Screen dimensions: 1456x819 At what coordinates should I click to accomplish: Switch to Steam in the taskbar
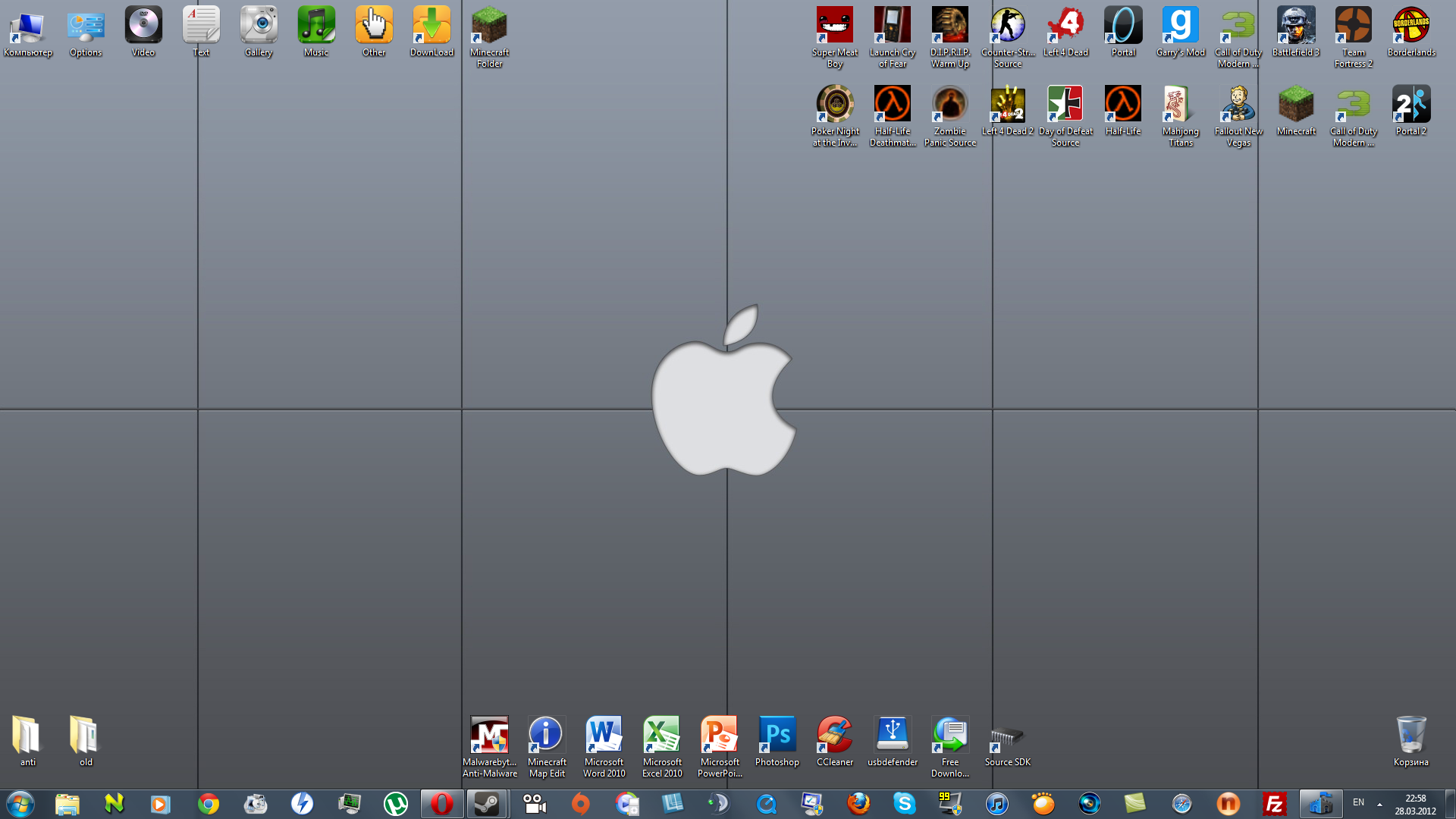click(487, 804)
